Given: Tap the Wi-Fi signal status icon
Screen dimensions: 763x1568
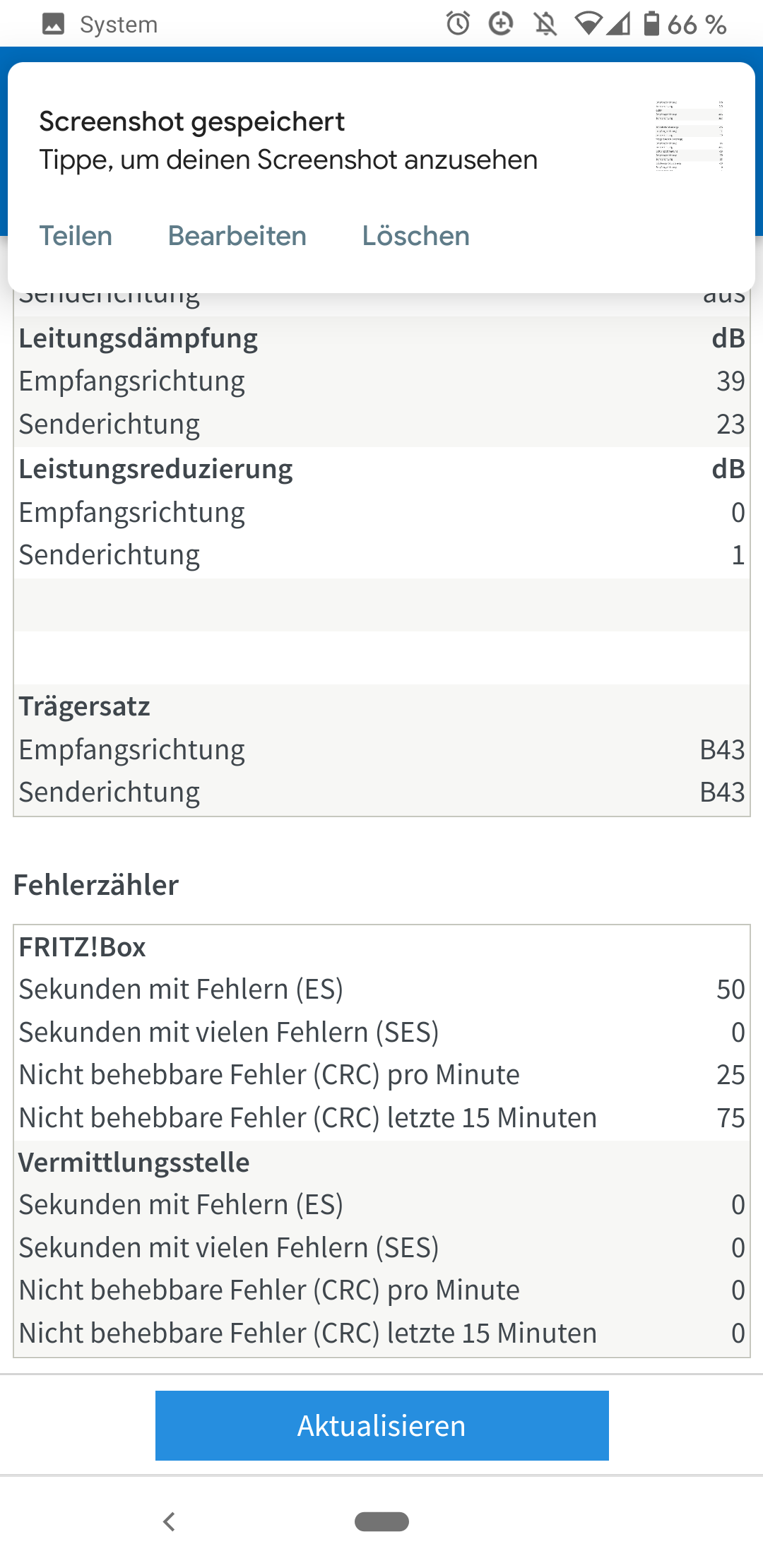Looking at the screenshot, I should coord(588,24).
